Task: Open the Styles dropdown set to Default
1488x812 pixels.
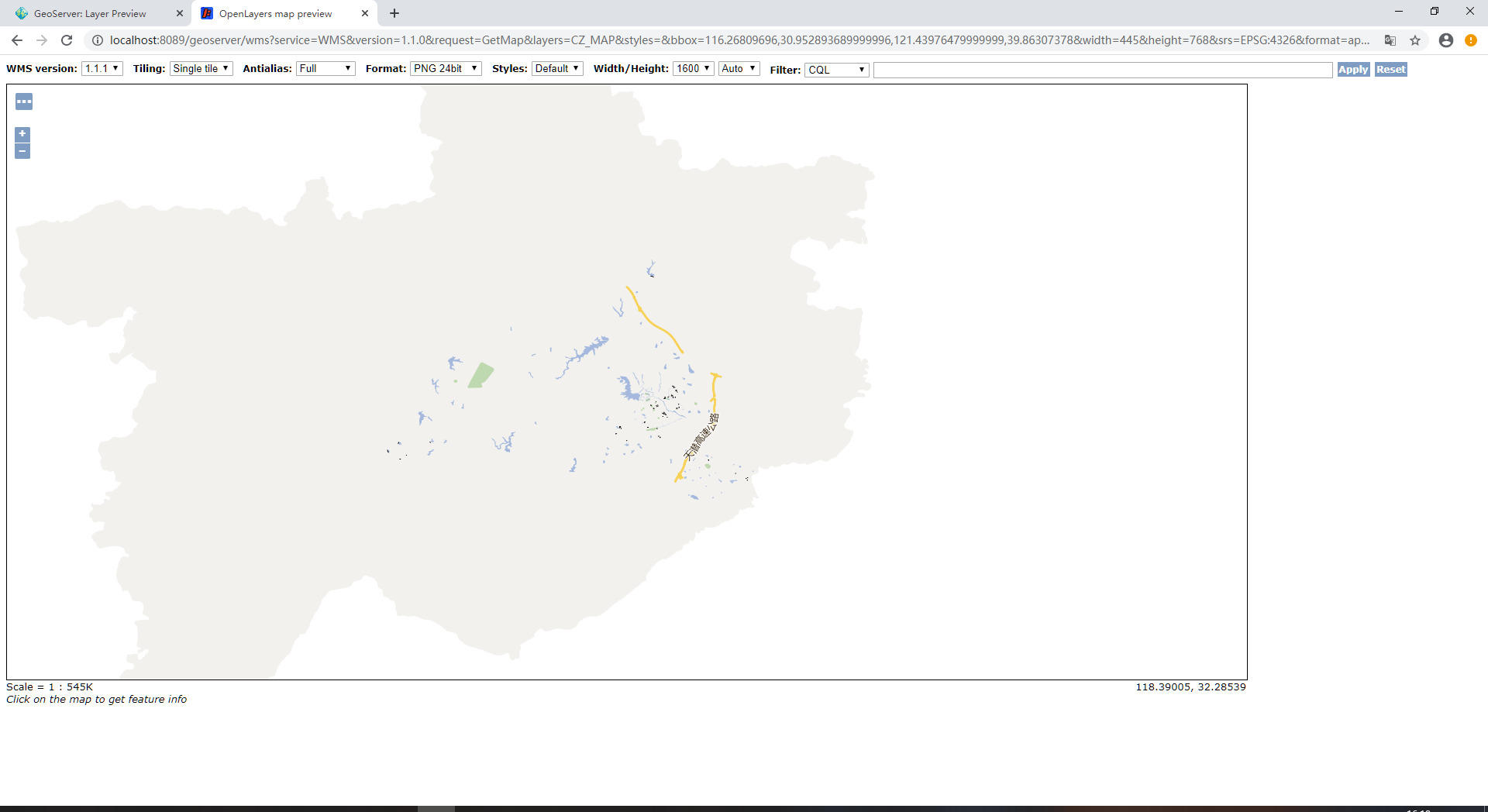Action: [556, 68]
